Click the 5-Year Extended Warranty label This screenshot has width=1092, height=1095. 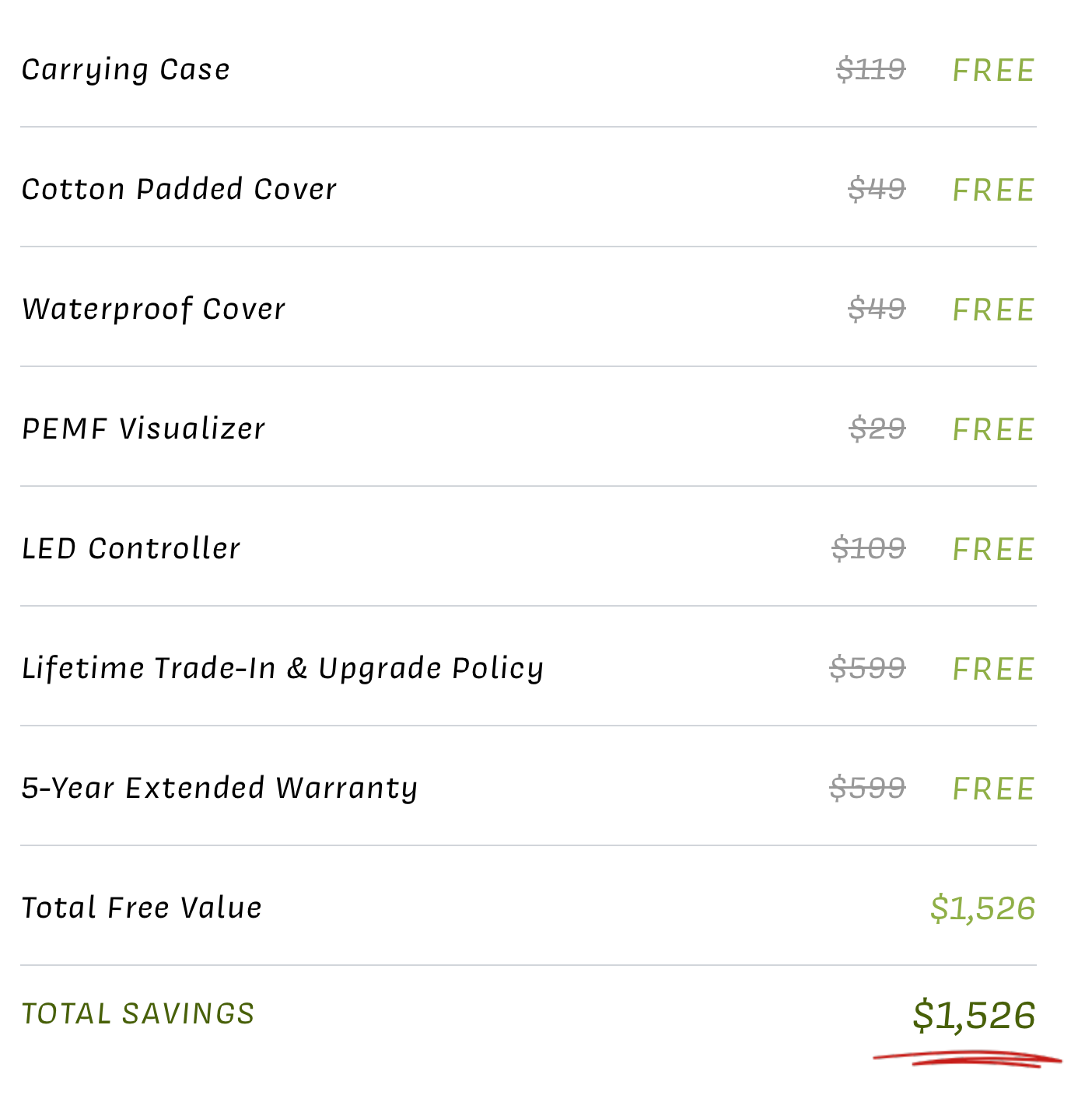tap(219, 789)
